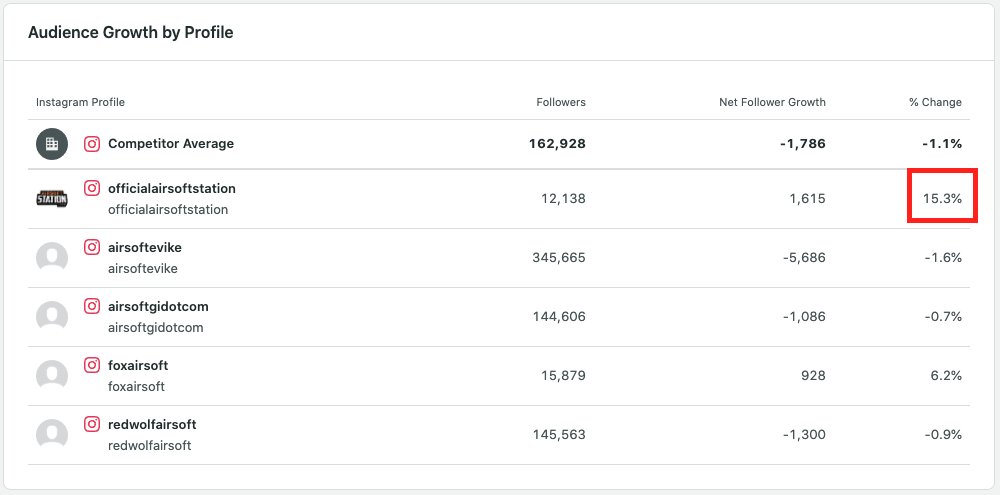The image size is (1000, 495).
Task: Click the Instagram Profile column header
Action: point(80,102)
